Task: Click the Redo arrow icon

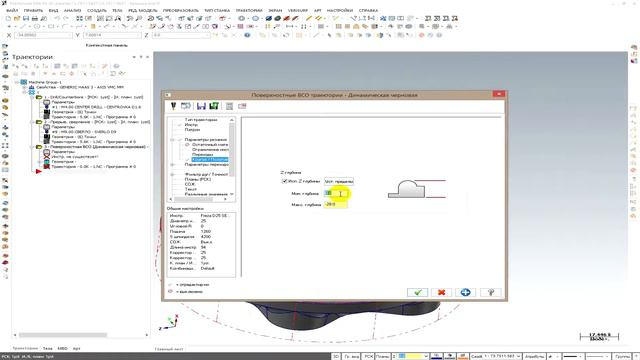Action: (x=66, y=18)
